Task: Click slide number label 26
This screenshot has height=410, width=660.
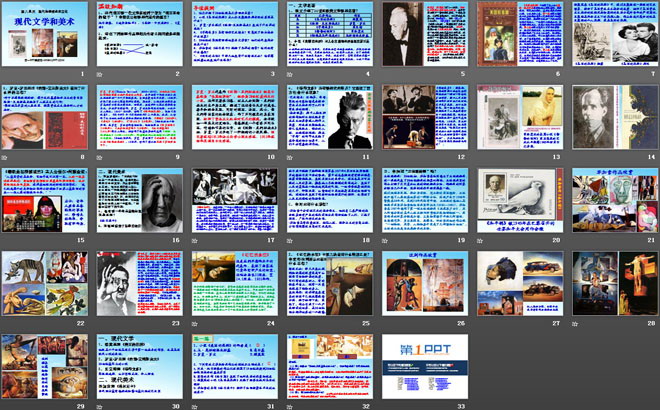Action: click(x=461, y=323)
